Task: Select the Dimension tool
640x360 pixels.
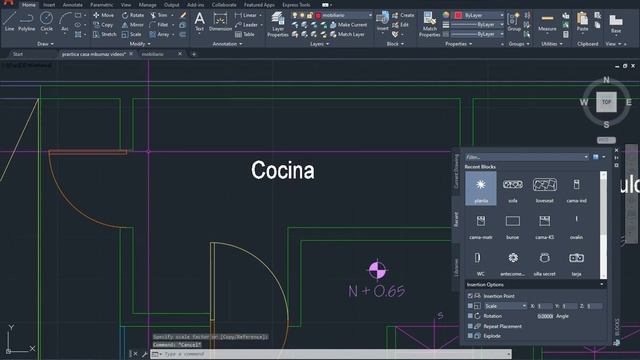Action: [x=220, y=21]
